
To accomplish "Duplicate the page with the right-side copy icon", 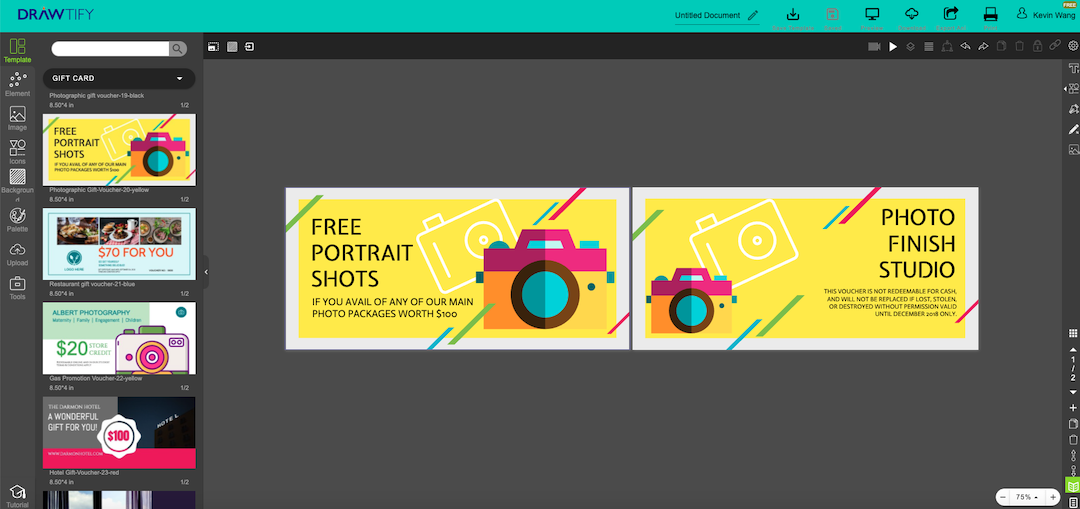I will pos(1072,424).
